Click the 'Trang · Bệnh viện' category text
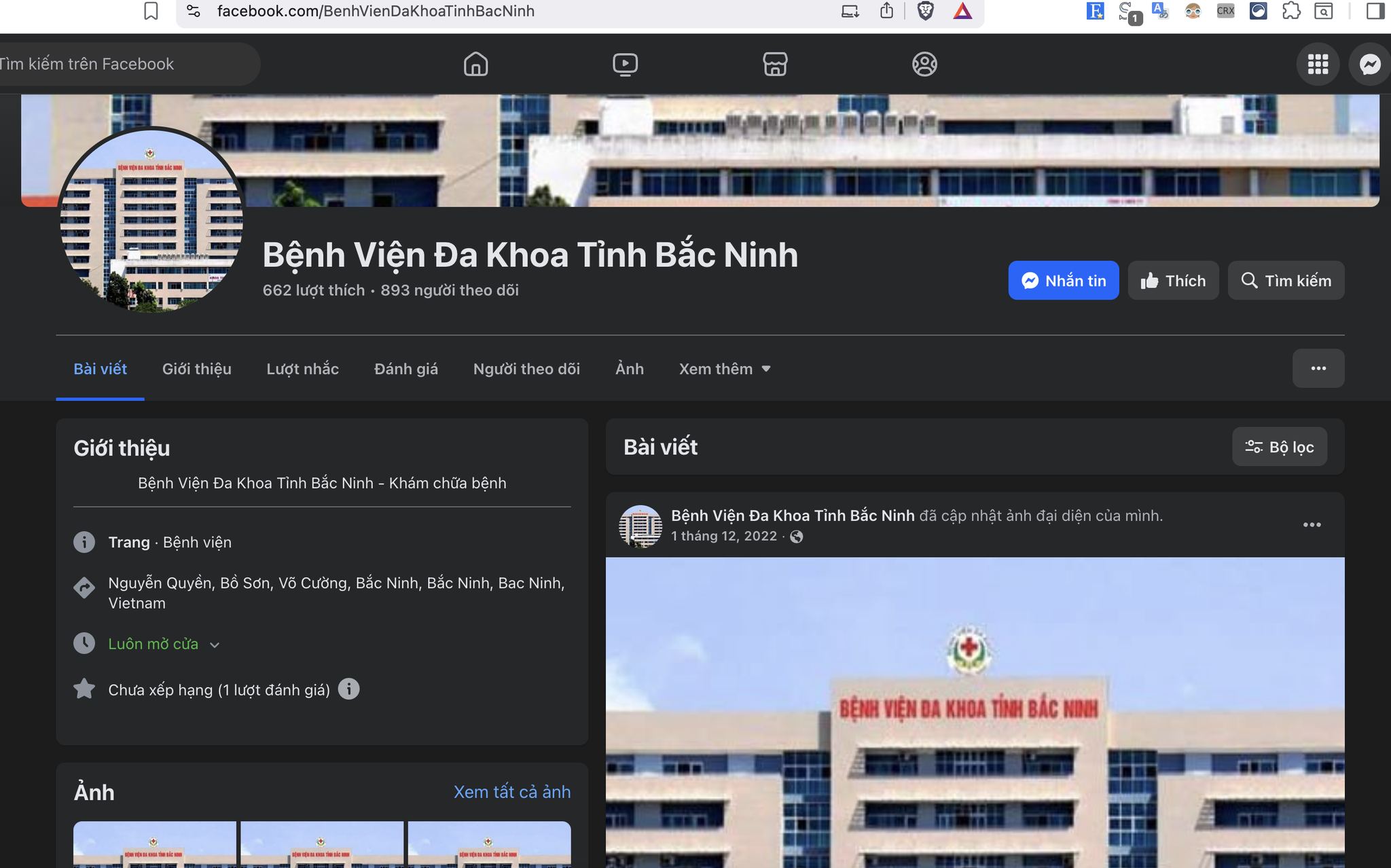Image resolution: width=1391 pixels, height=868 pixels. coord(170,542)
